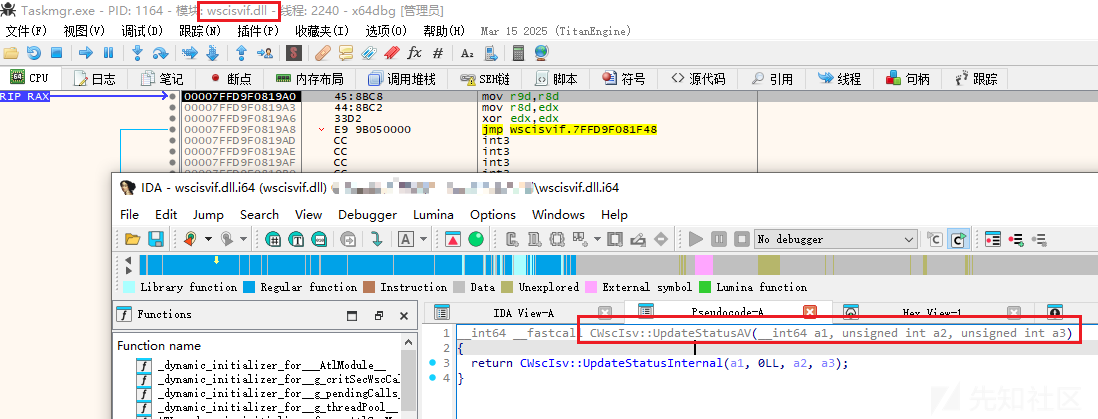This screenshot has width=1098, height=419.
Task: Click the x64dbg calculator icon
Action: click(x=519, y=53)
